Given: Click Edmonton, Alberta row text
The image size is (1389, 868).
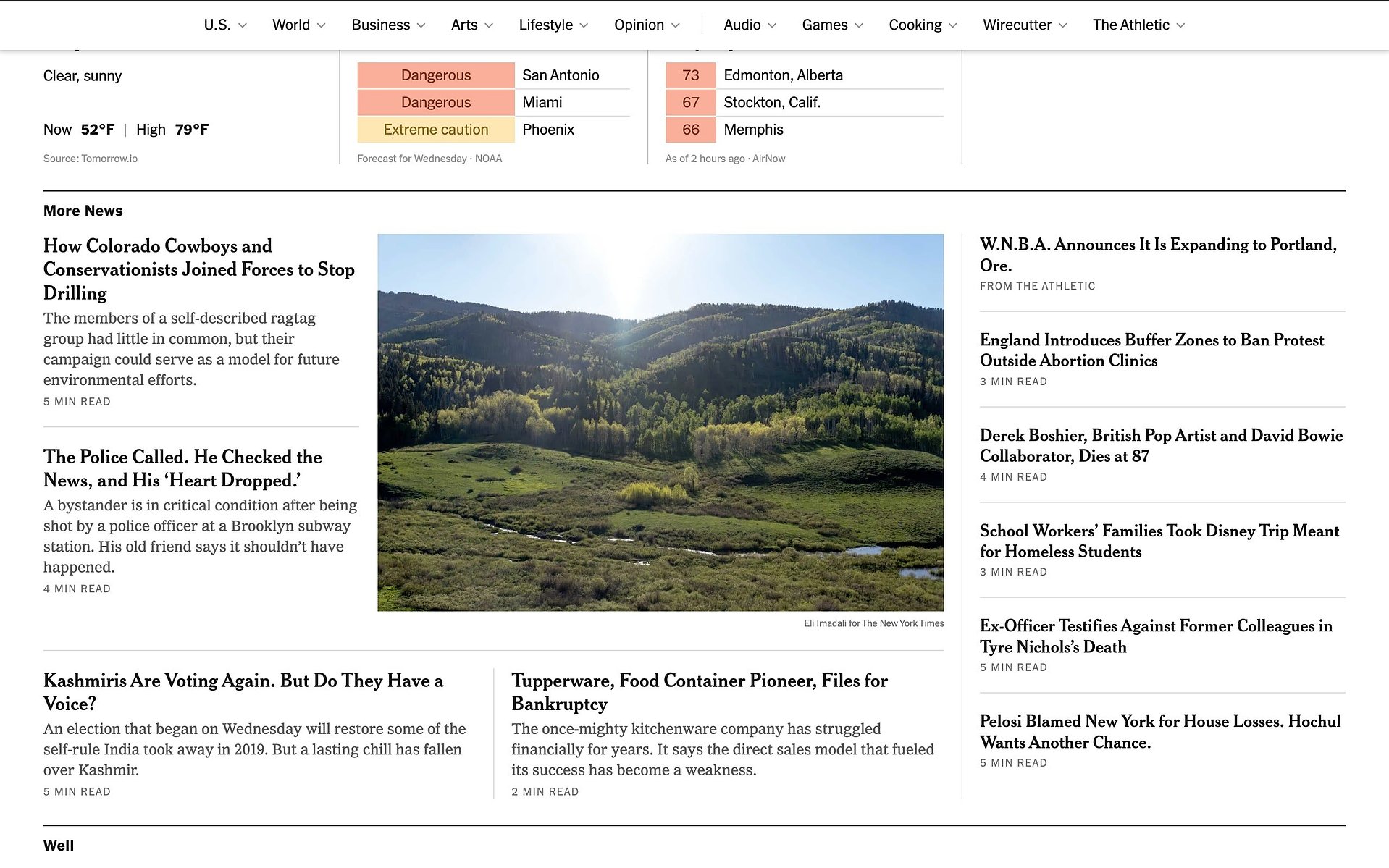Looking at the screenshot, I should [x=784, y=75].
